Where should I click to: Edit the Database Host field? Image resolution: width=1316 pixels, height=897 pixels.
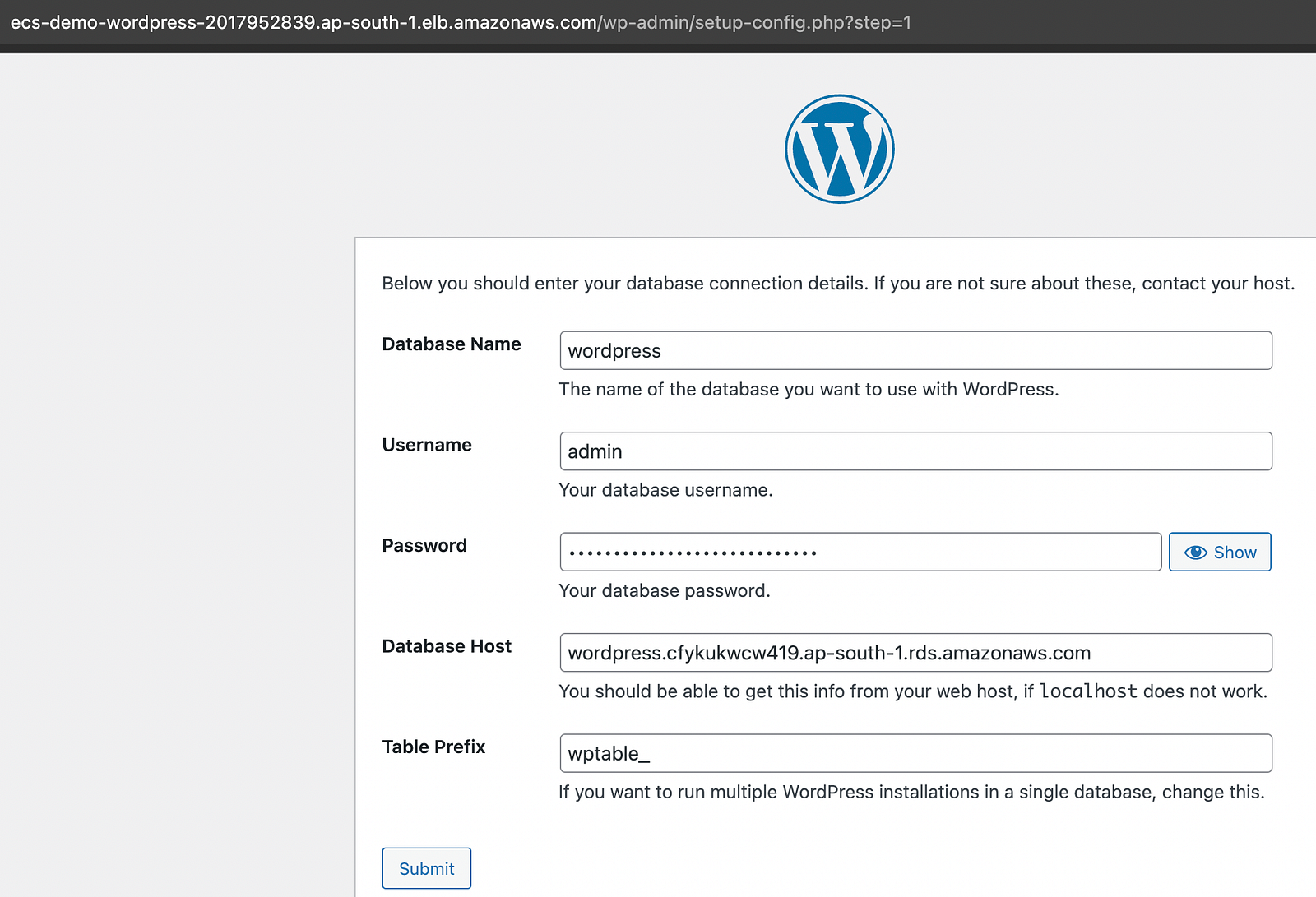[x=915, y=653]
